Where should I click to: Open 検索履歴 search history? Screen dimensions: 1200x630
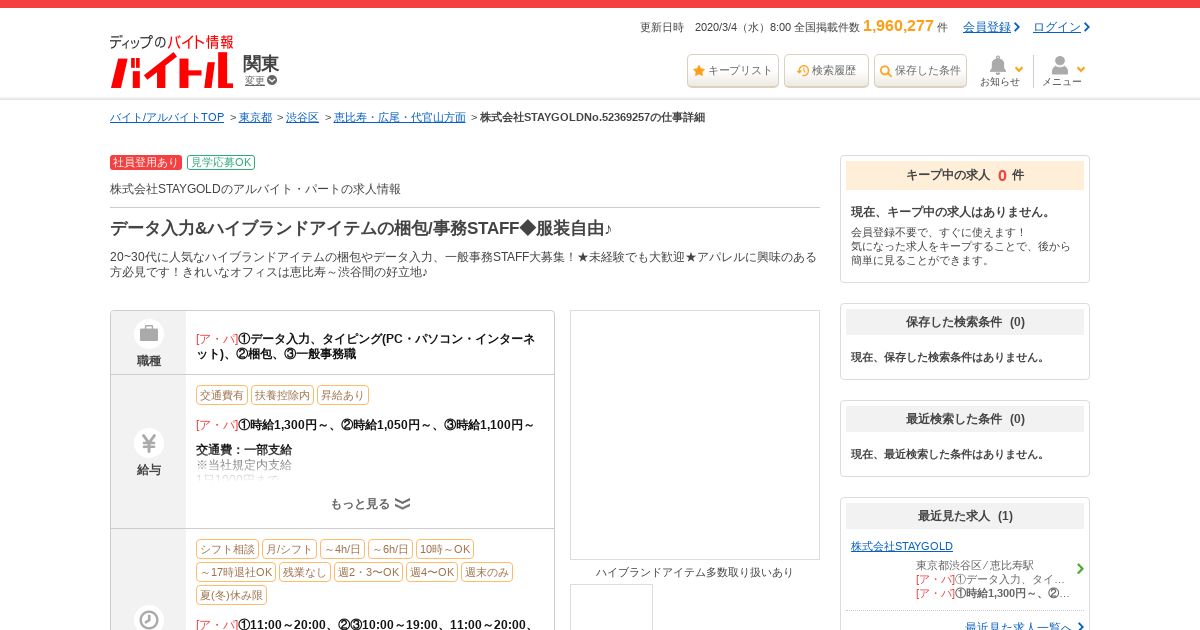[826, 71]
